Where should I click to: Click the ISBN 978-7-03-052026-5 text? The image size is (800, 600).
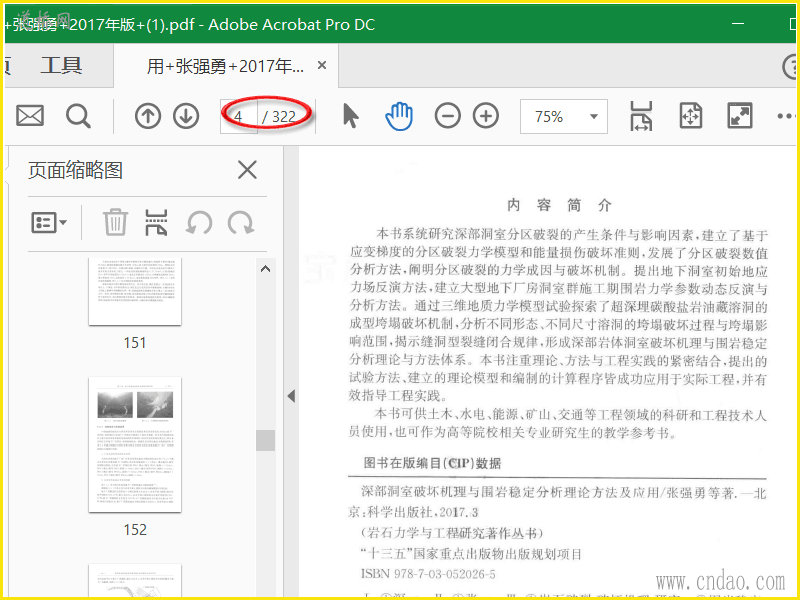[x=428, y=574]
